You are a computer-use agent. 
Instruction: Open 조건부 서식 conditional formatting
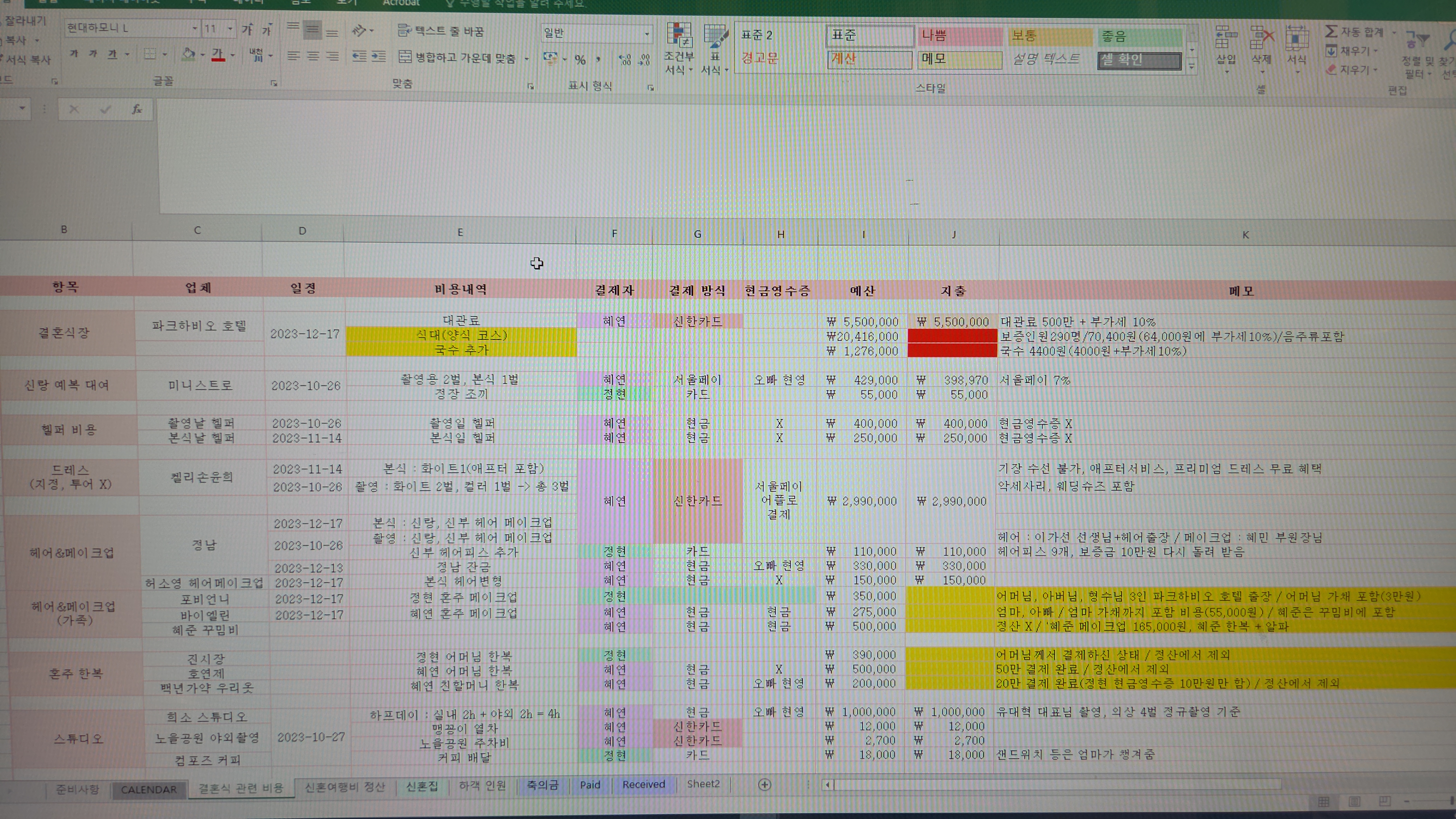pyautogui.click(x=679, y=49)
